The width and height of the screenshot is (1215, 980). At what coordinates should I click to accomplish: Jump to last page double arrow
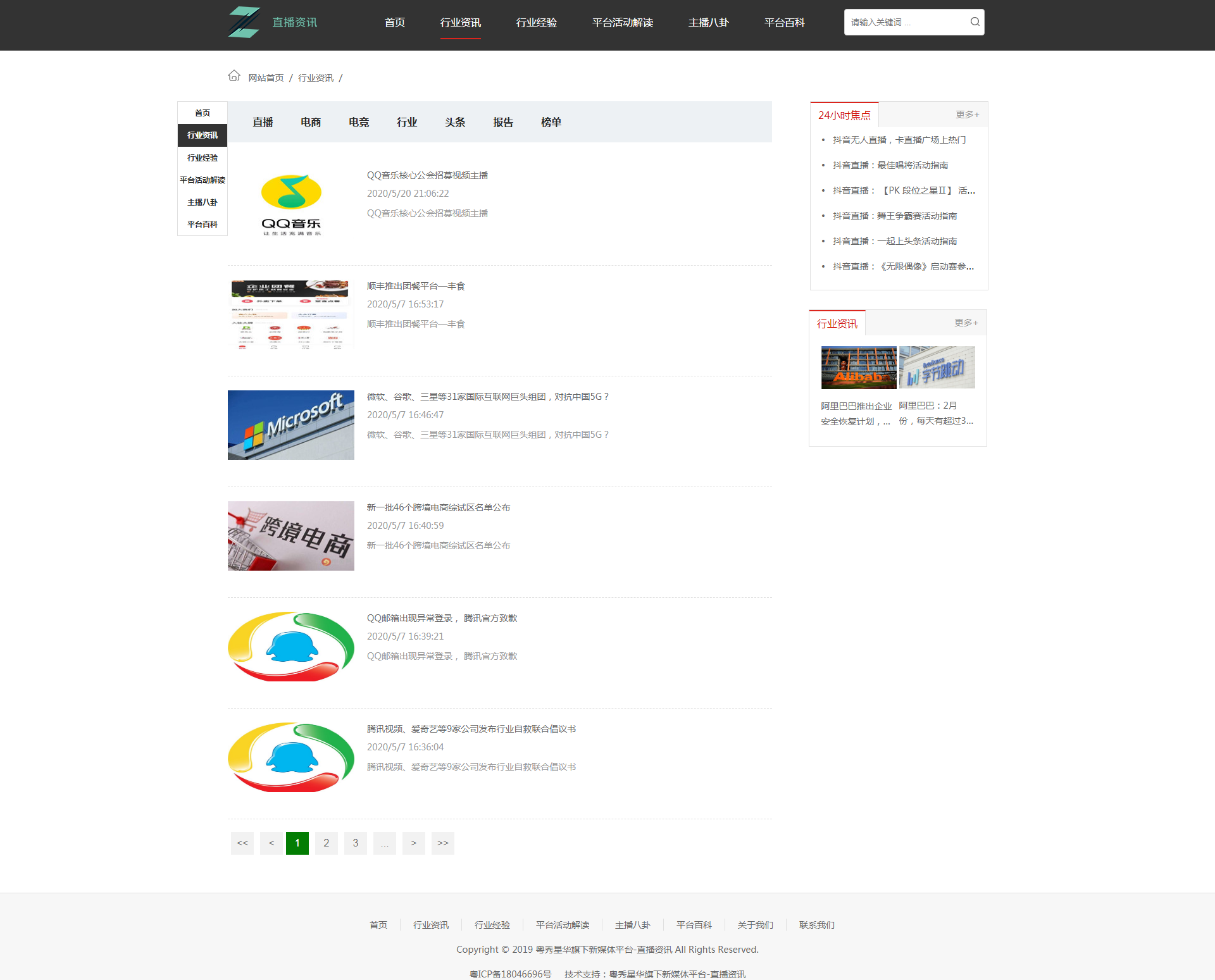coord(443,843)
